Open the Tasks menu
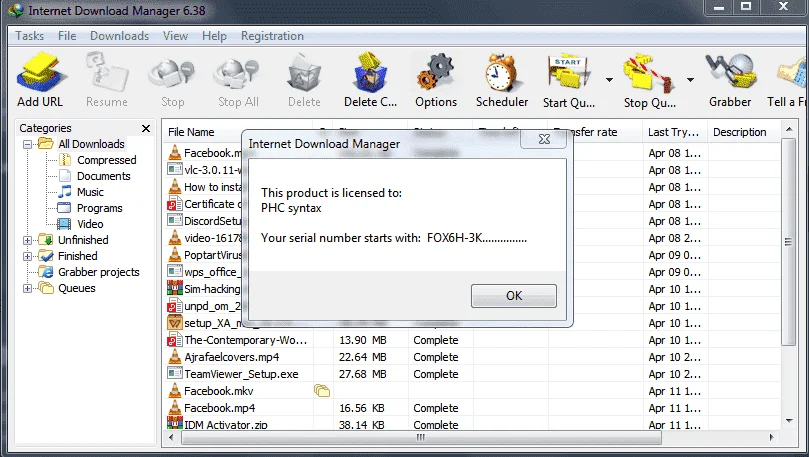 (29, 36)
